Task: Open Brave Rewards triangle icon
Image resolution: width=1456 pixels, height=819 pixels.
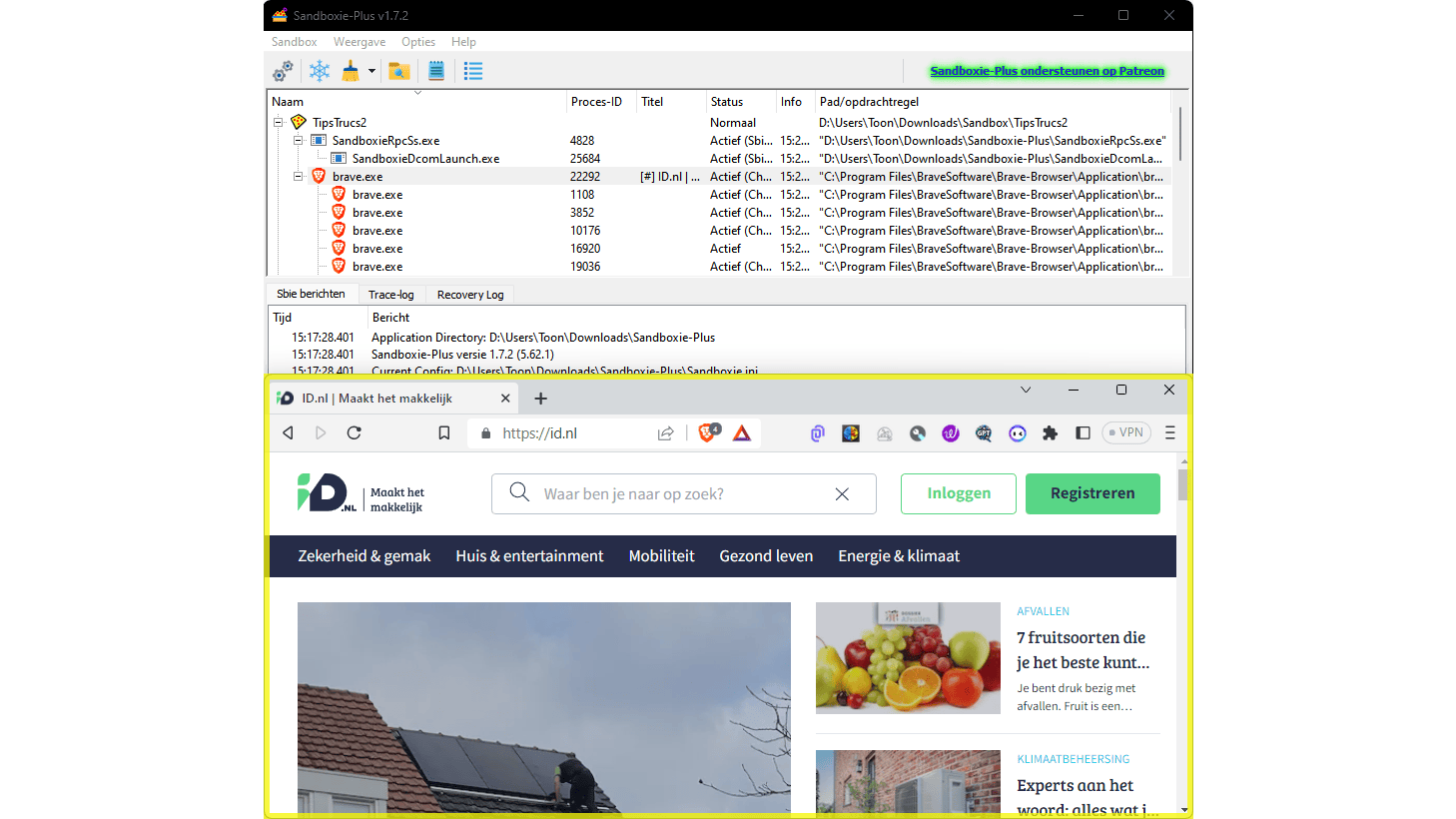Action: pos(742,432)
